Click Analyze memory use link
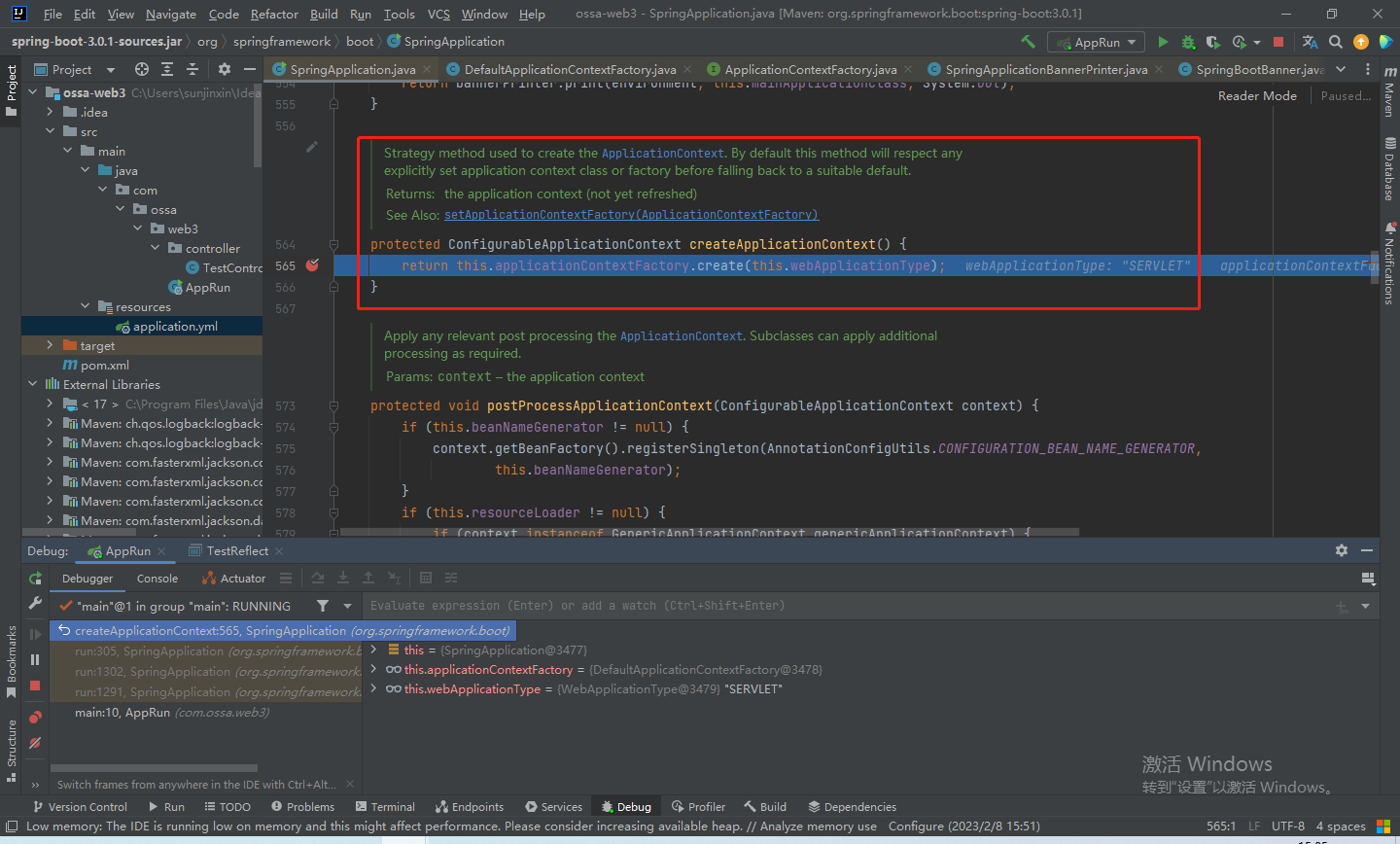This screenshot has height=844, width=1400. click(x=819, y=826)
